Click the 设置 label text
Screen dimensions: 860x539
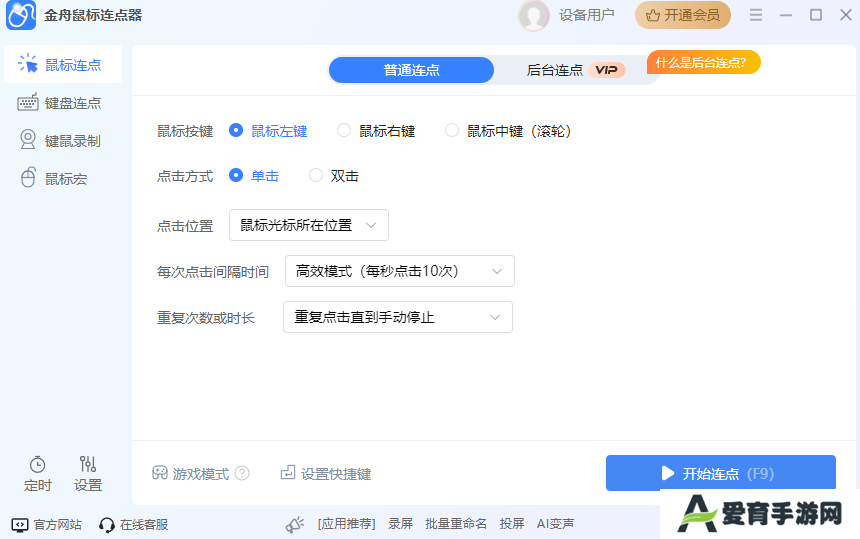point(88,485)
